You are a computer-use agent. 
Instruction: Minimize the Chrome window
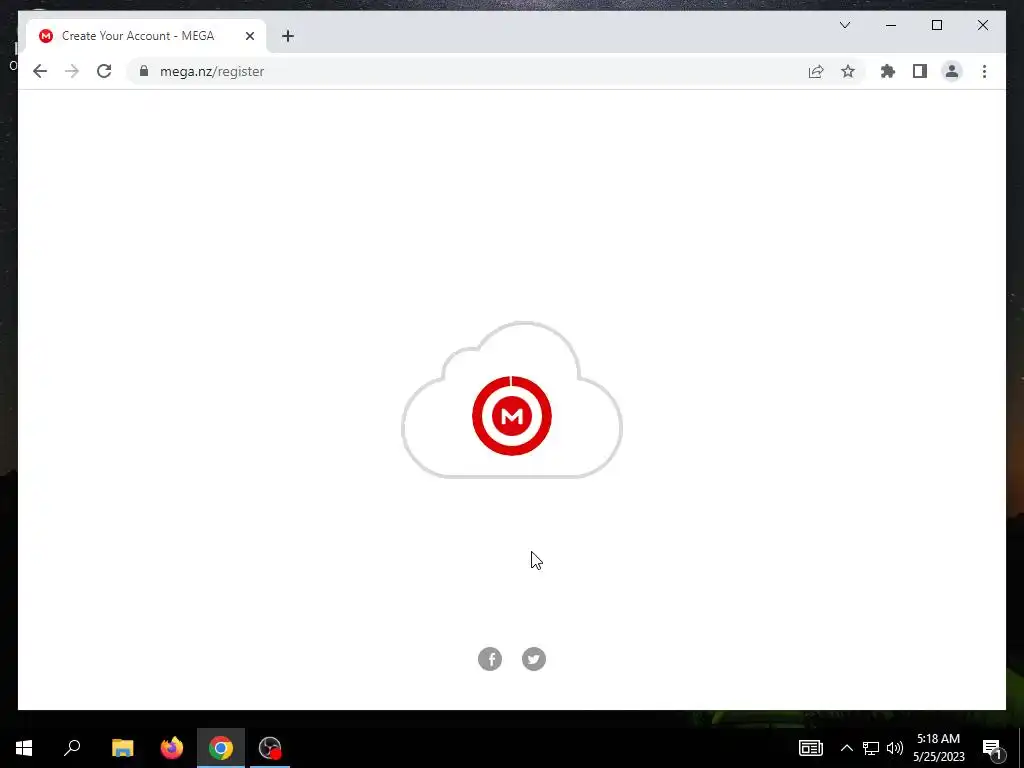(891, 25)
